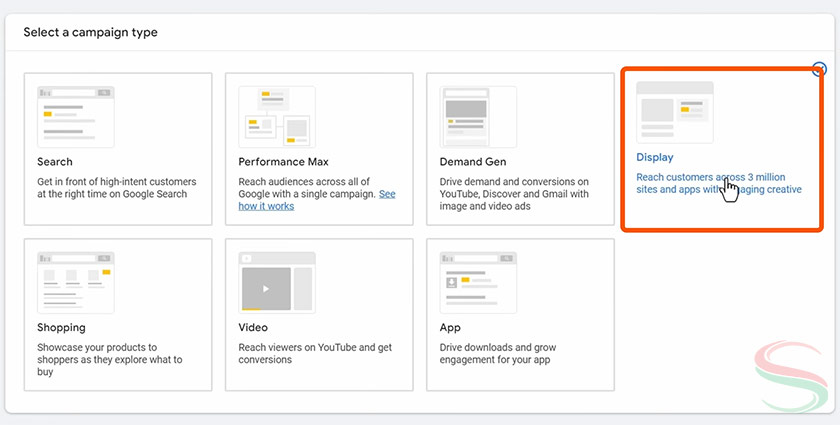Click the Search campaign illustration icon
This screenshot has width=840, height=425.
[x=75, y=116]
